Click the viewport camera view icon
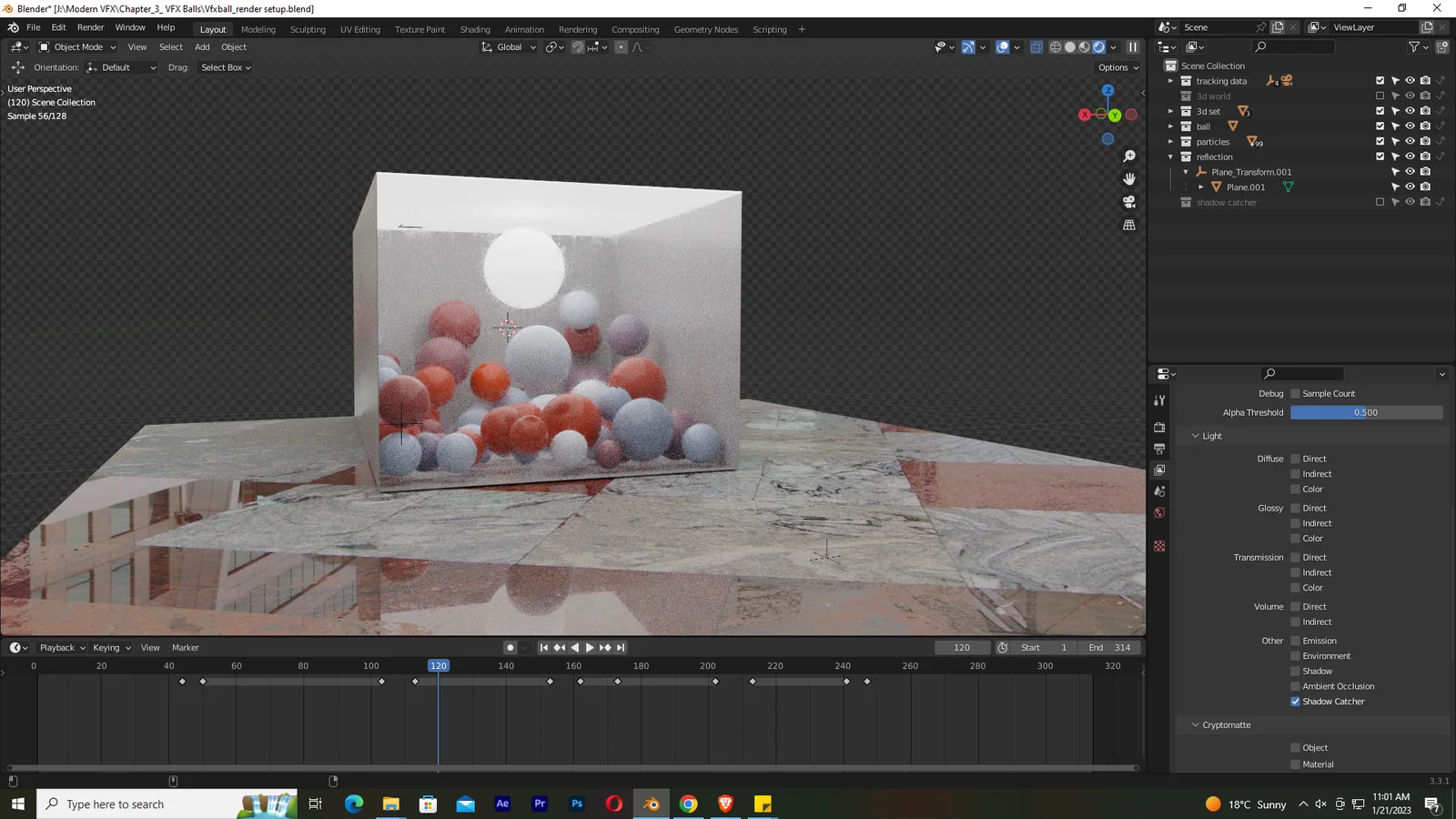1456x819 pixels. click(x=1128, y=202)
